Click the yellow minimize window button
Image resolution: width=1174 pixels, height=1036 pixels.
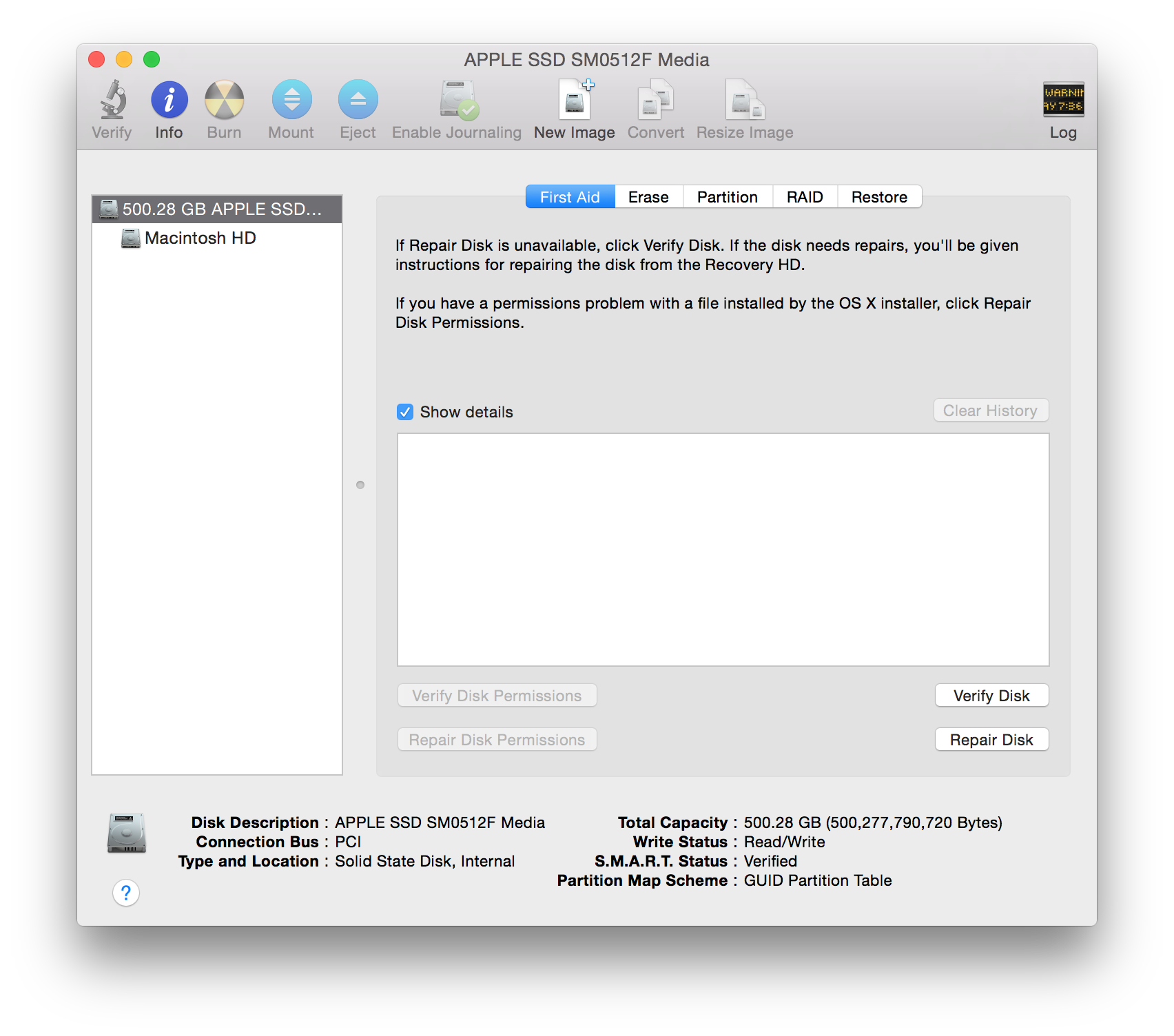124,59
